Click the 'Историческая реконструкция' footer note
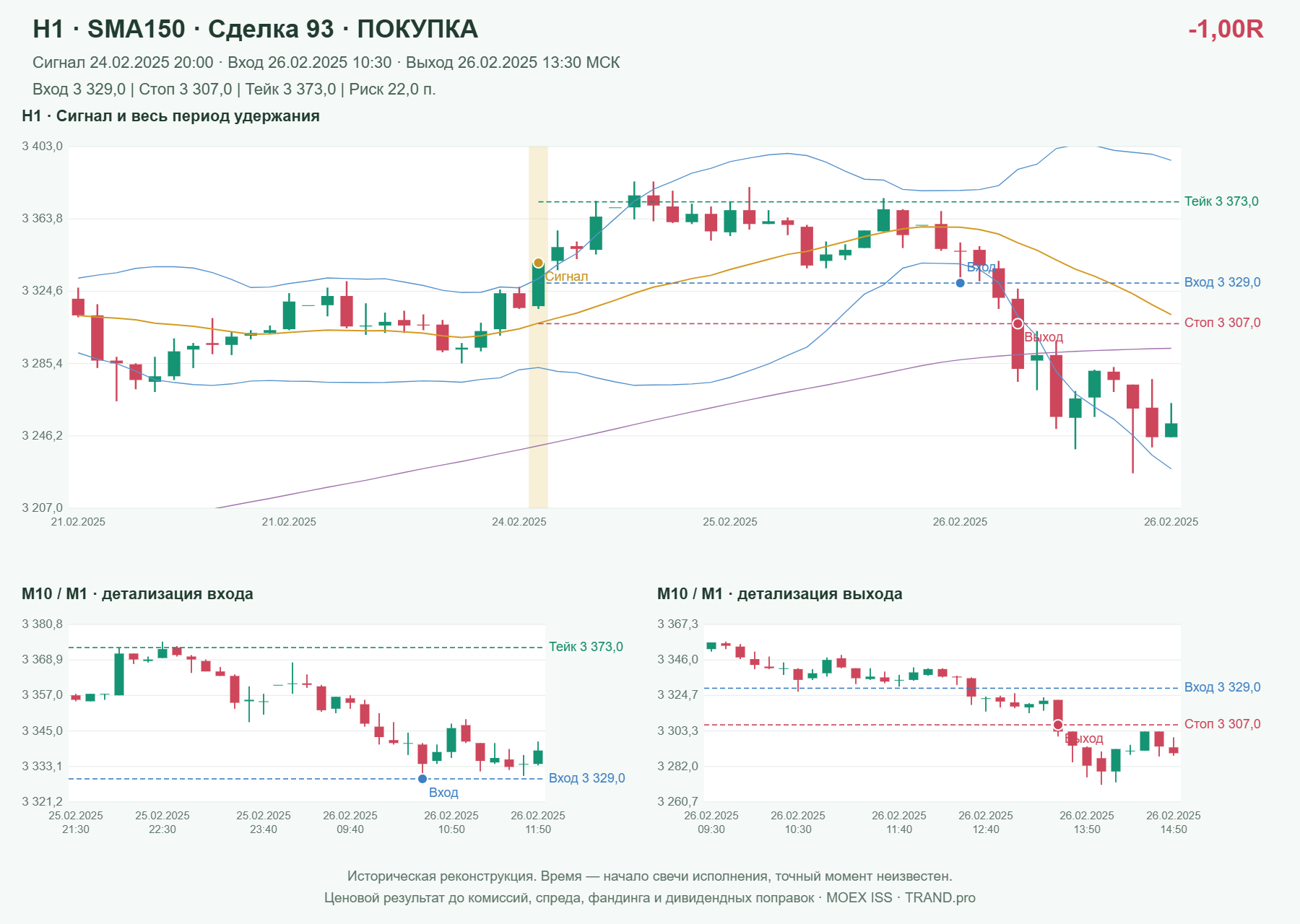Image resolution: width=1300 pixels, height=924 pixels. coord(650,876)
